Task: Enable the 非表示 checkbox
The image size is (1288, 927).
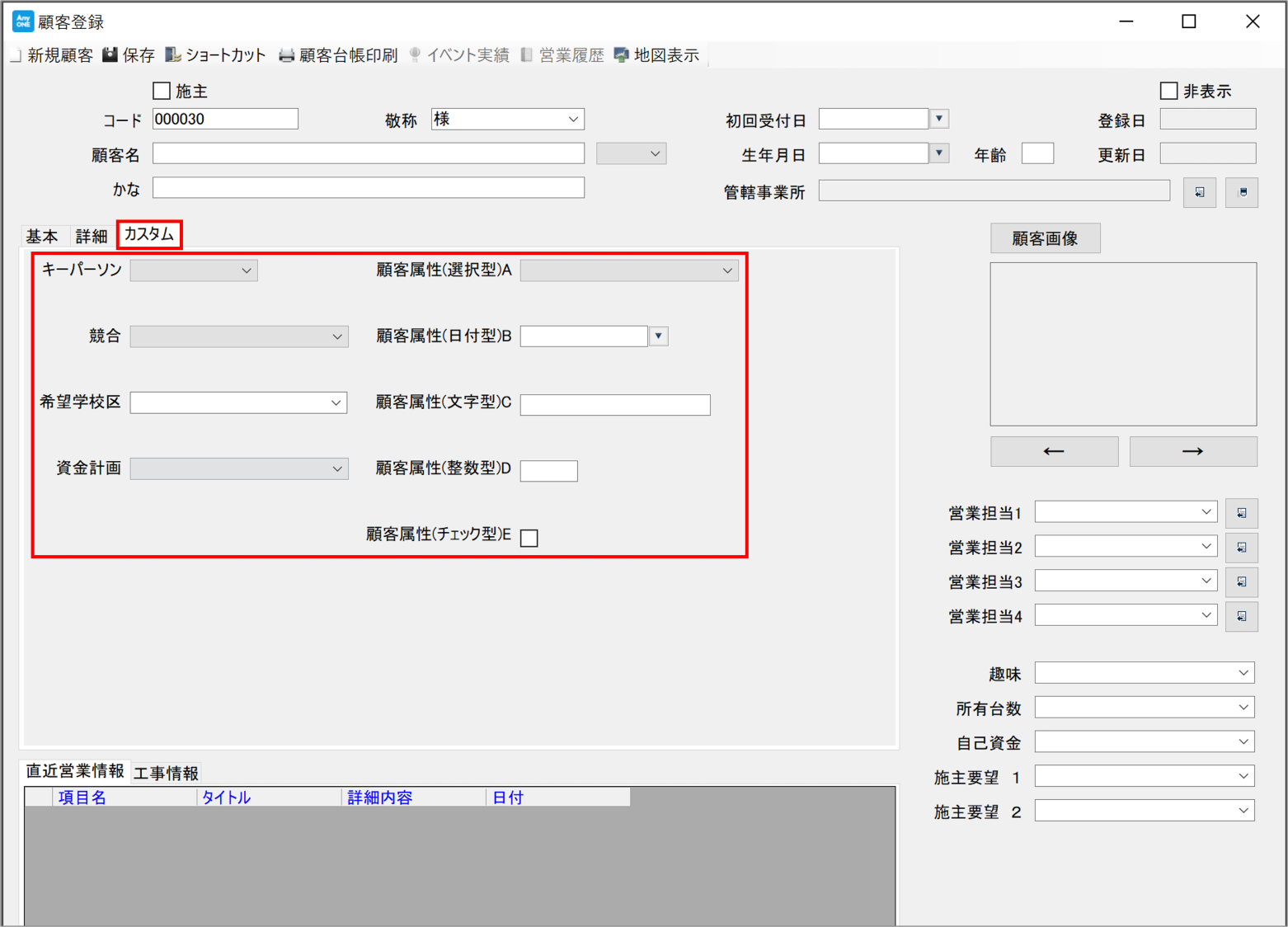Action: [x=1168, y=91]
